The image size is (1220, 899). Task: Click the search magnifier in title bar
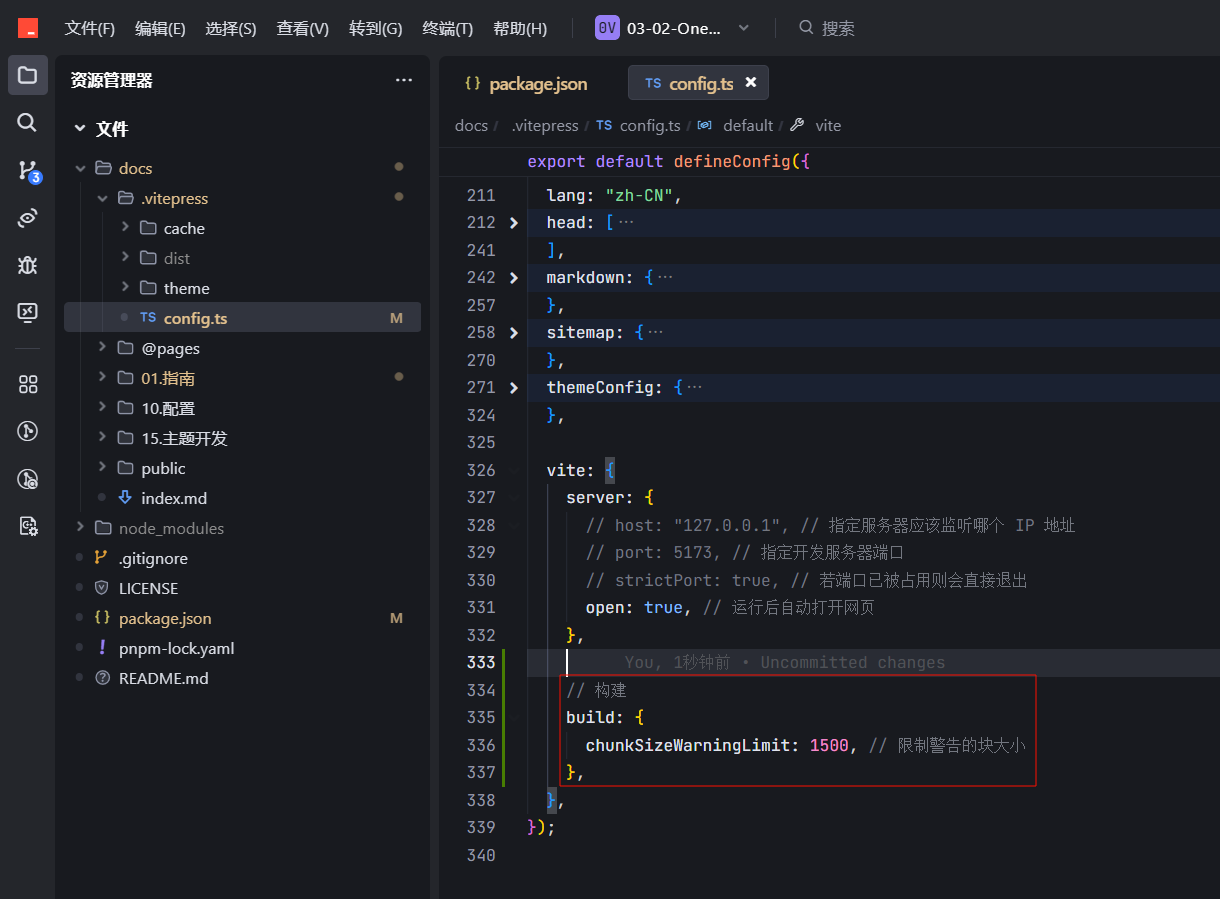806,28
